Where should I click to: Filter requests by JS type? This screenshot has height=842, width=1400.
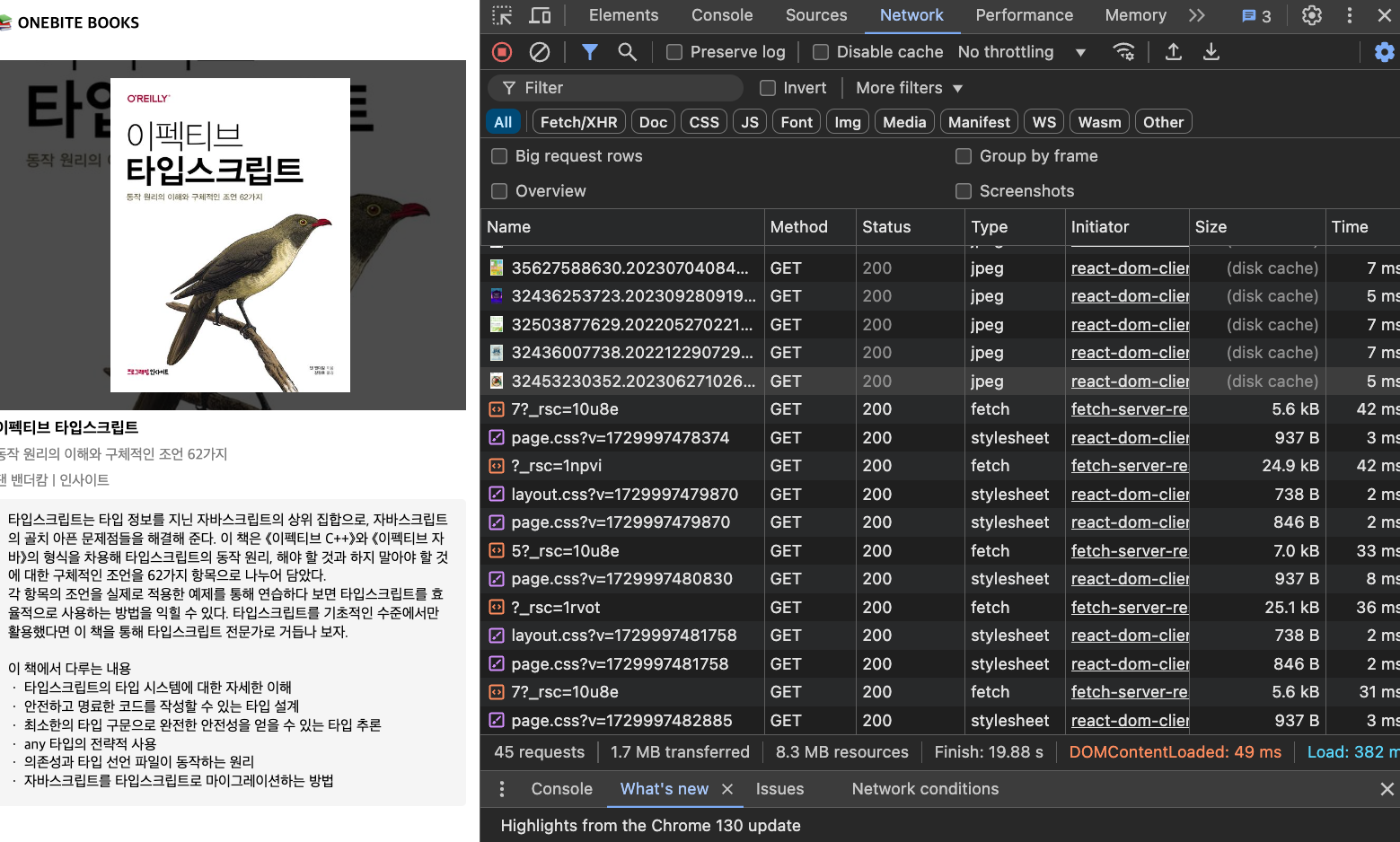750,122
